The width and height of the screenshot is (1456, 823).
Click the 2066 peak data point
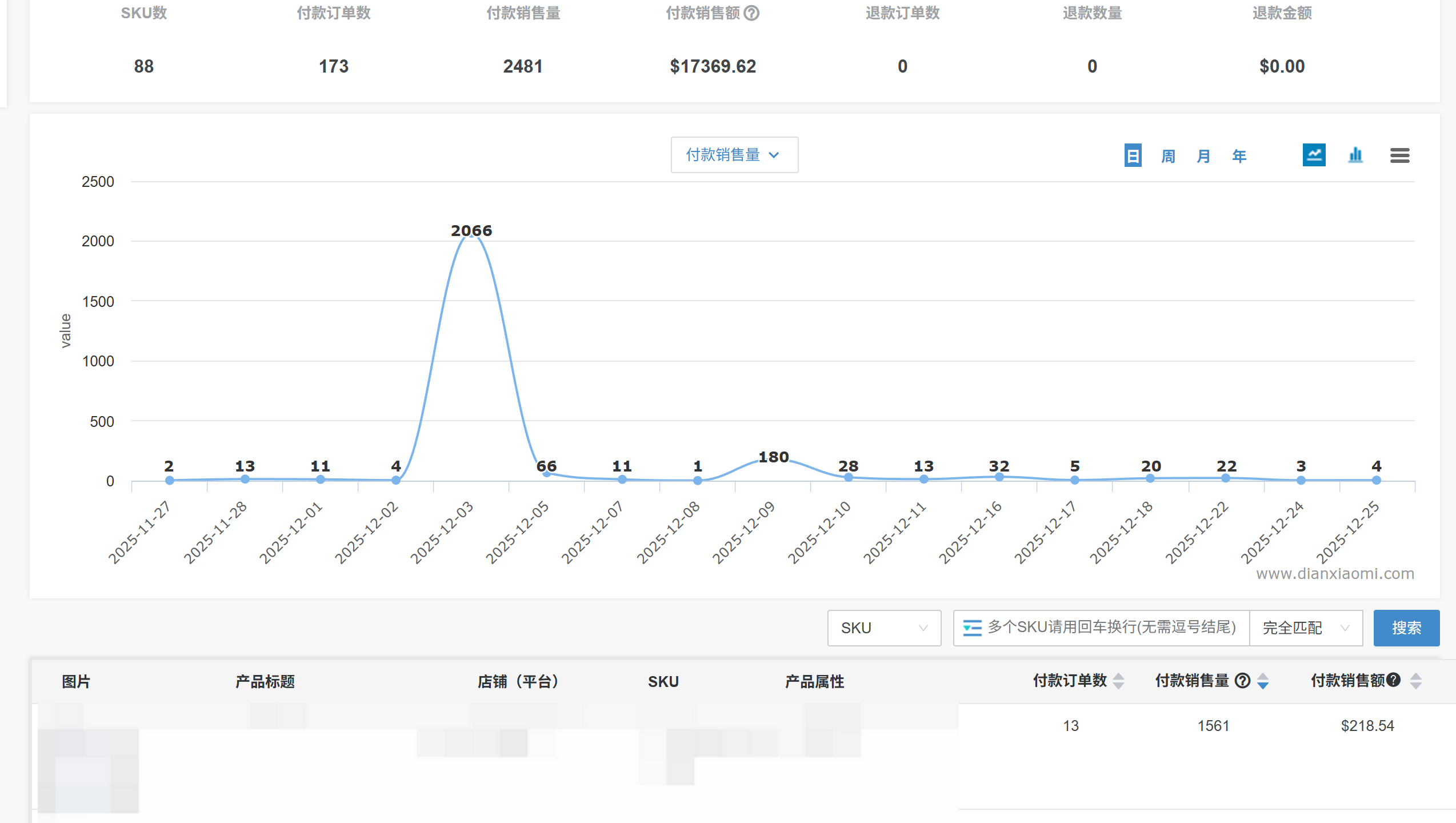[x=471, y=235]
